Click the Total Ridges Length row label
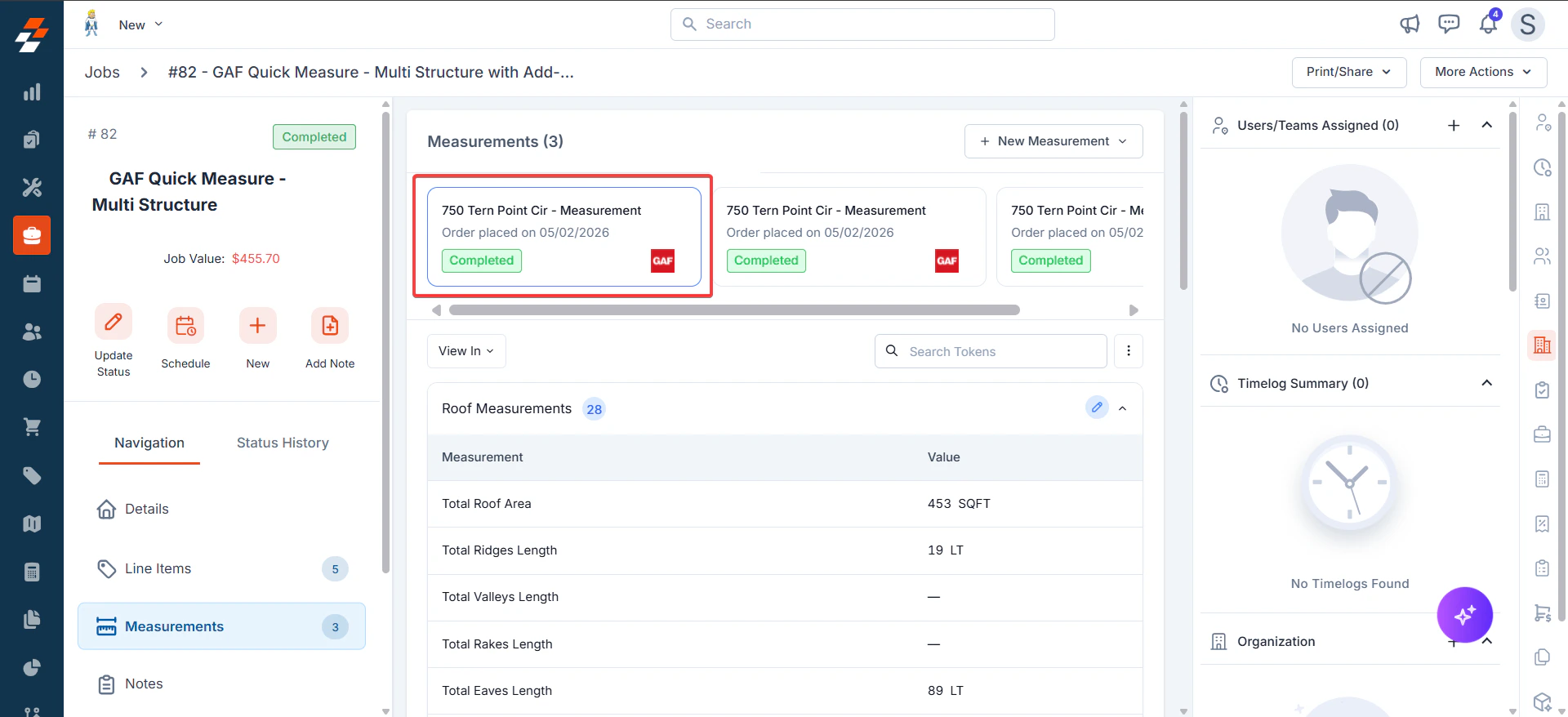1568x717 pixels. click(x=500, y=550)
